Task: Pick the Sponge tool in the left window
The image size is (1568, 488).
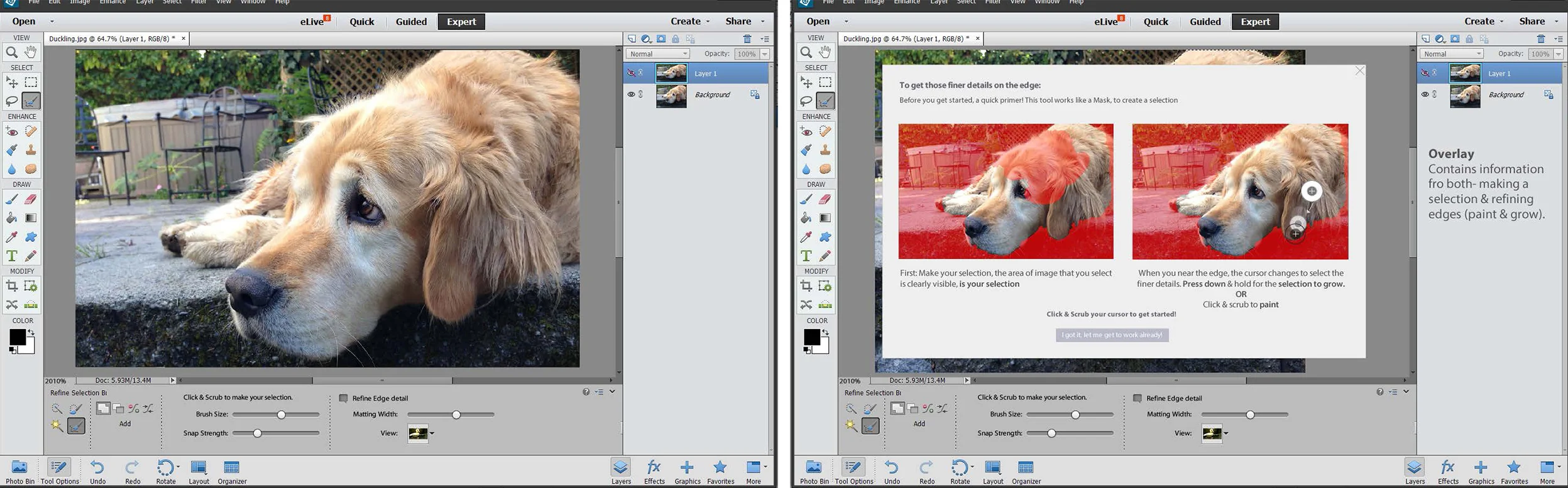Action: (30, 169)
